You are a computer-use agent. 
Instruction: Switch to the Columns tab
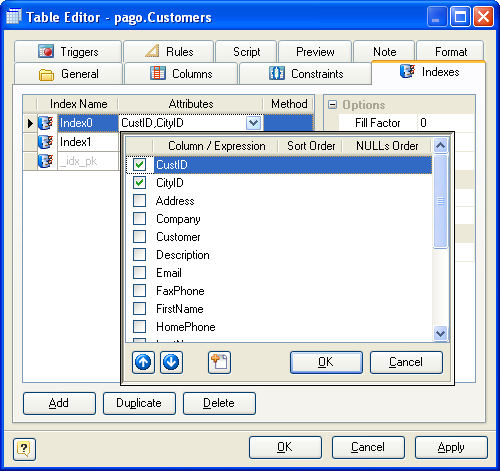[x=181, y=74]
